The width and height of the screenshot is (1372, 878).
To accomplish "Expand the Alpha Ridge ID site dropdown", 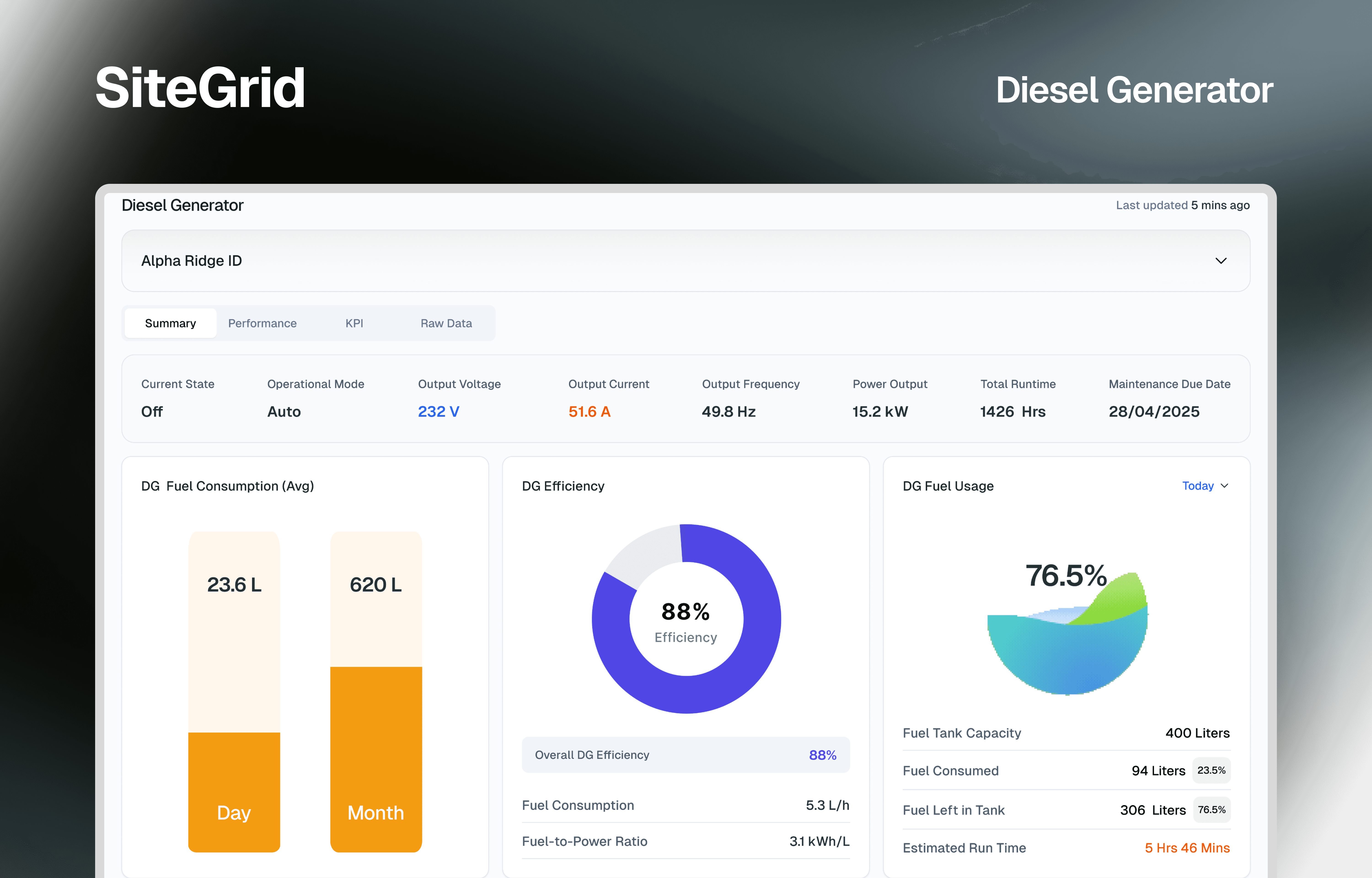I will coord(686,261).
